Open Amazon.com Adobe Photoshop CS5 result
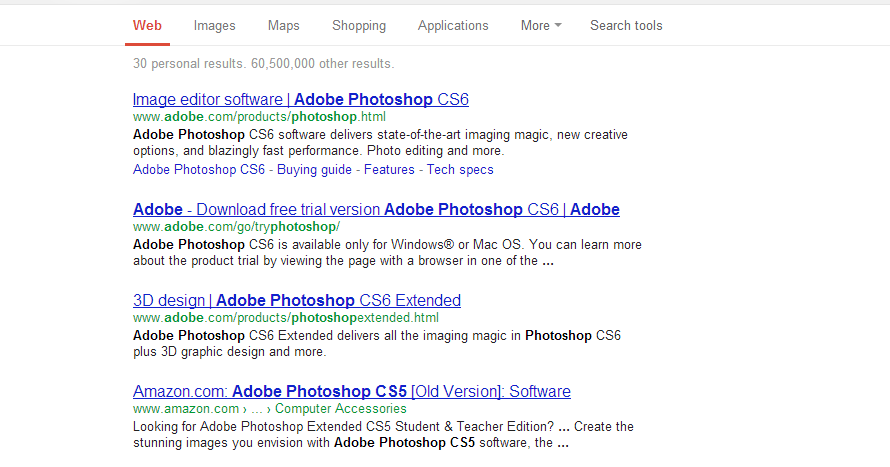Image resolution: width=890 pixels, height=467 pixels. [352, 391]
